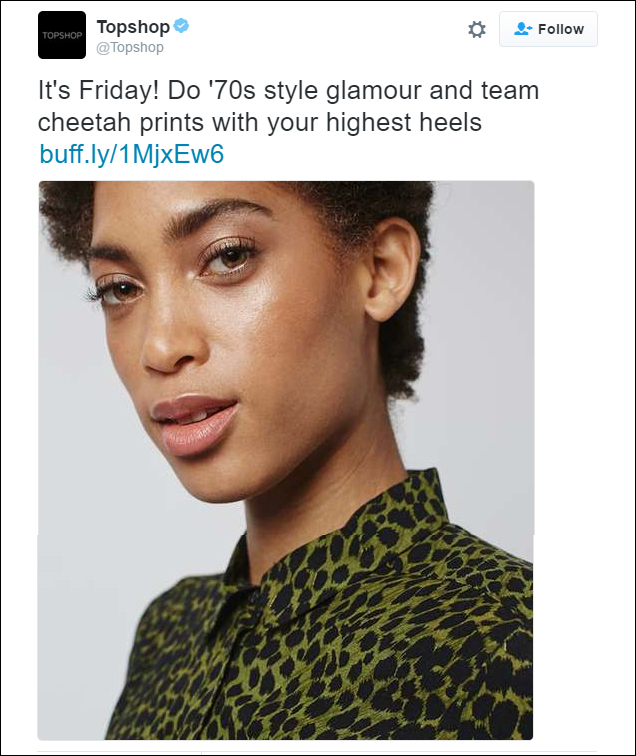
Task: Click the word Follow on the button
Action: 561,29
